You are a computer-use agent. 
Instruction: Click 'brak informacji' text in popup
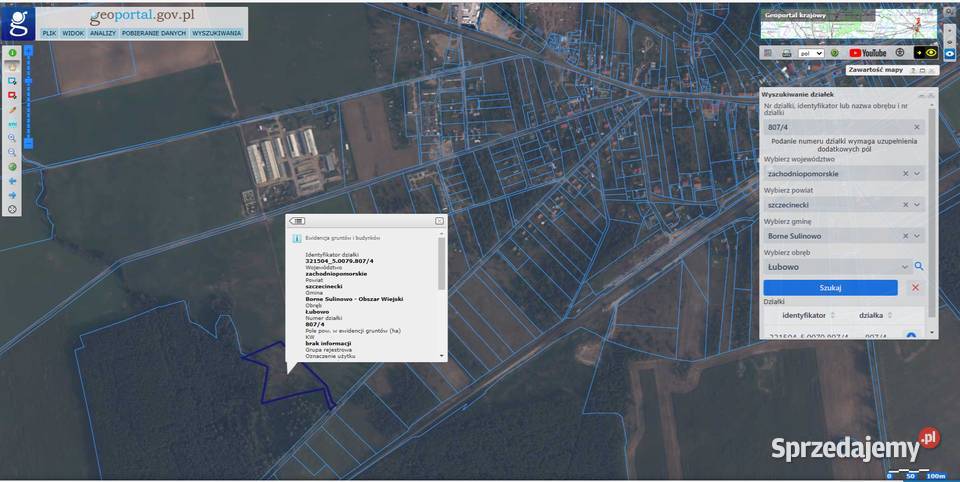(328, 344)
